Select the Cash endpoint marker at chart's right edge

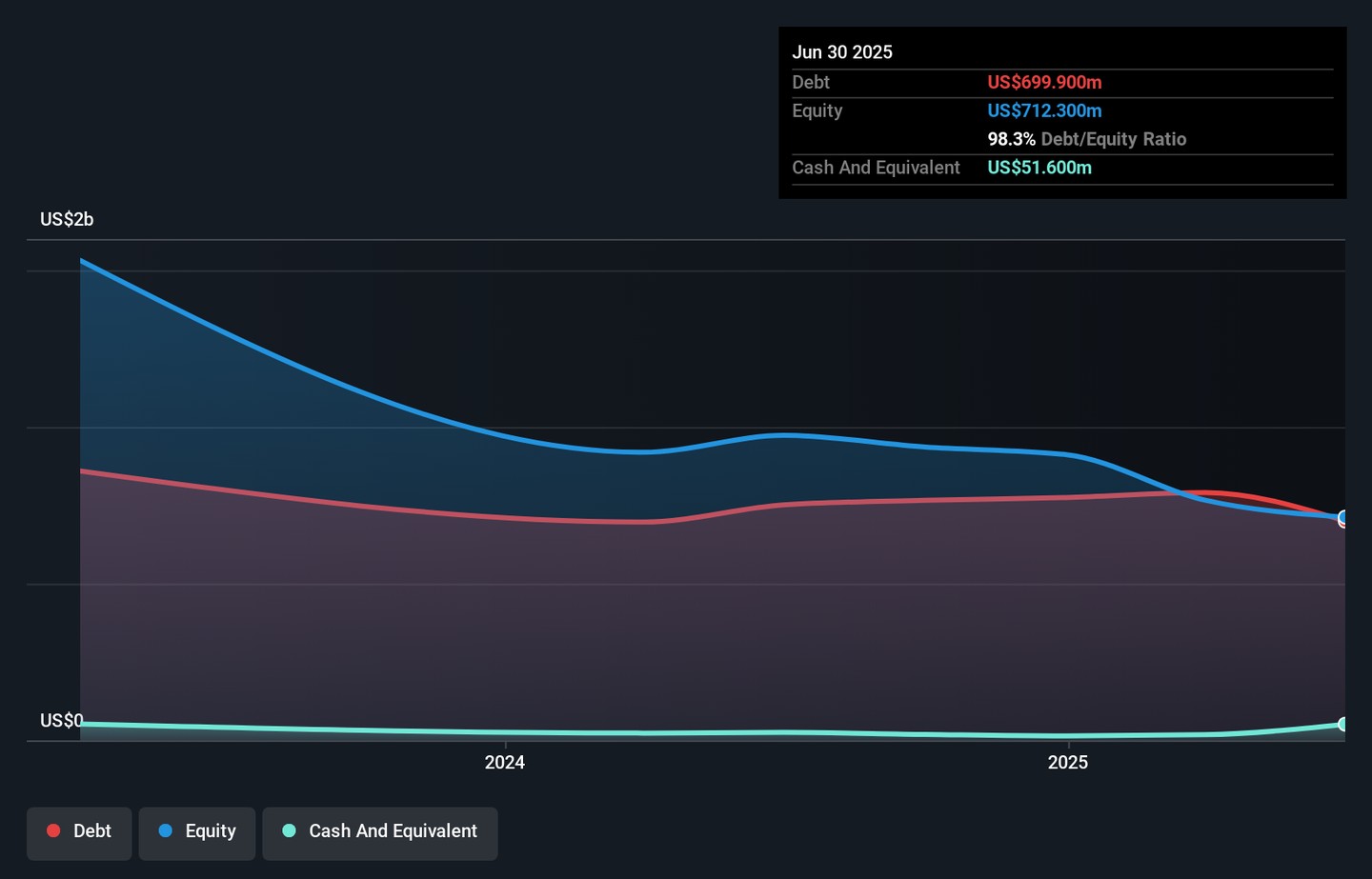(1343, 725)
